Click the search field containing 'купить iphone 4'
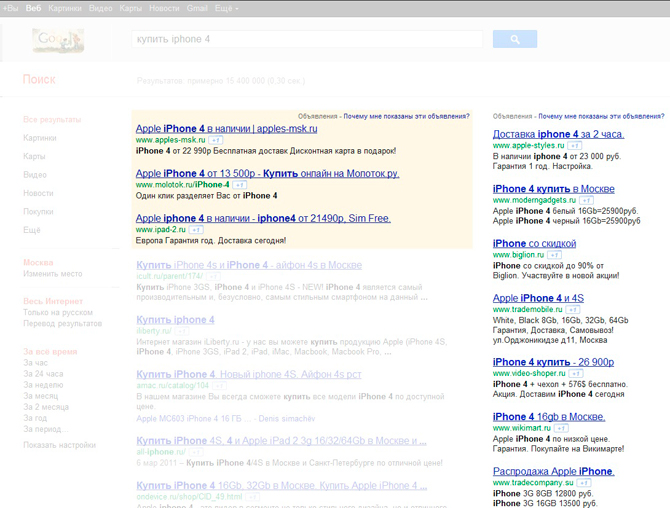This screenshot has width=670, height=508. pos(307,39)
